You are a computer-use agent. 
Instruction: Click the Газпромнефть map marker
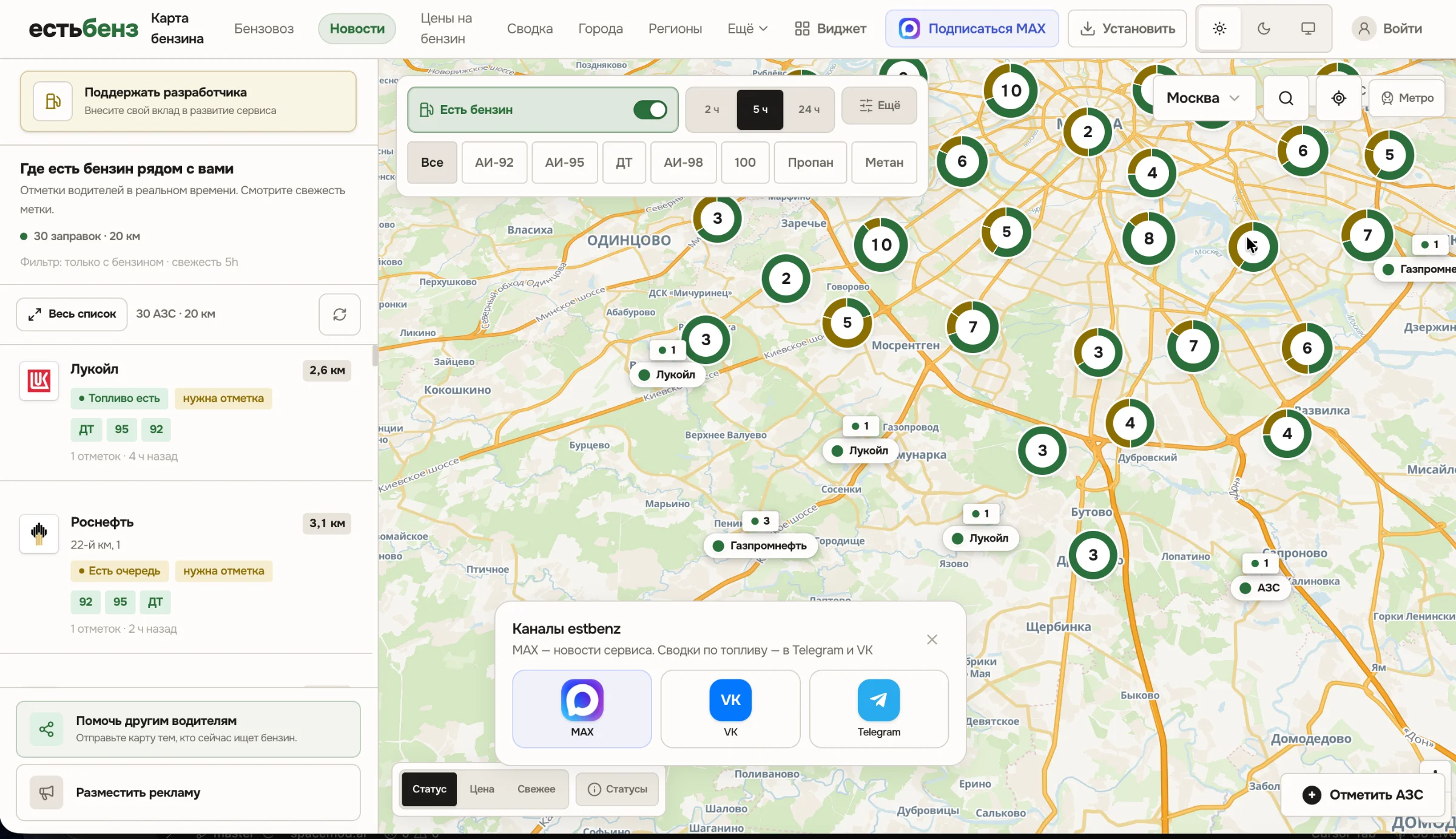760,545
